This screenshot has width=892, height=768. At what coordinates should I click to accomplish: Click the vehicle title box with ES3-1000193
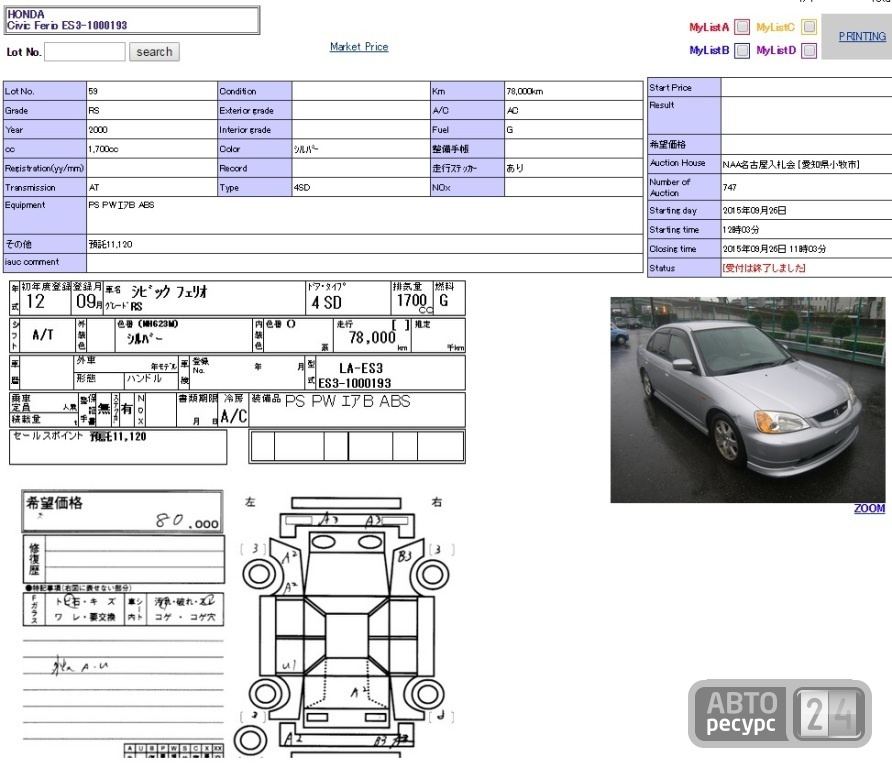[x=132, y=20]
